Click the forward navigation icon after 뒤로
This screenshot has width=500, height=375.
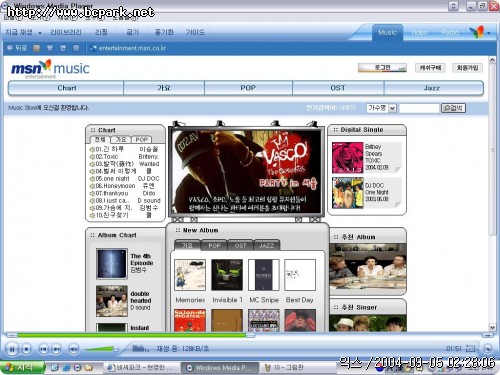[37, 48]
